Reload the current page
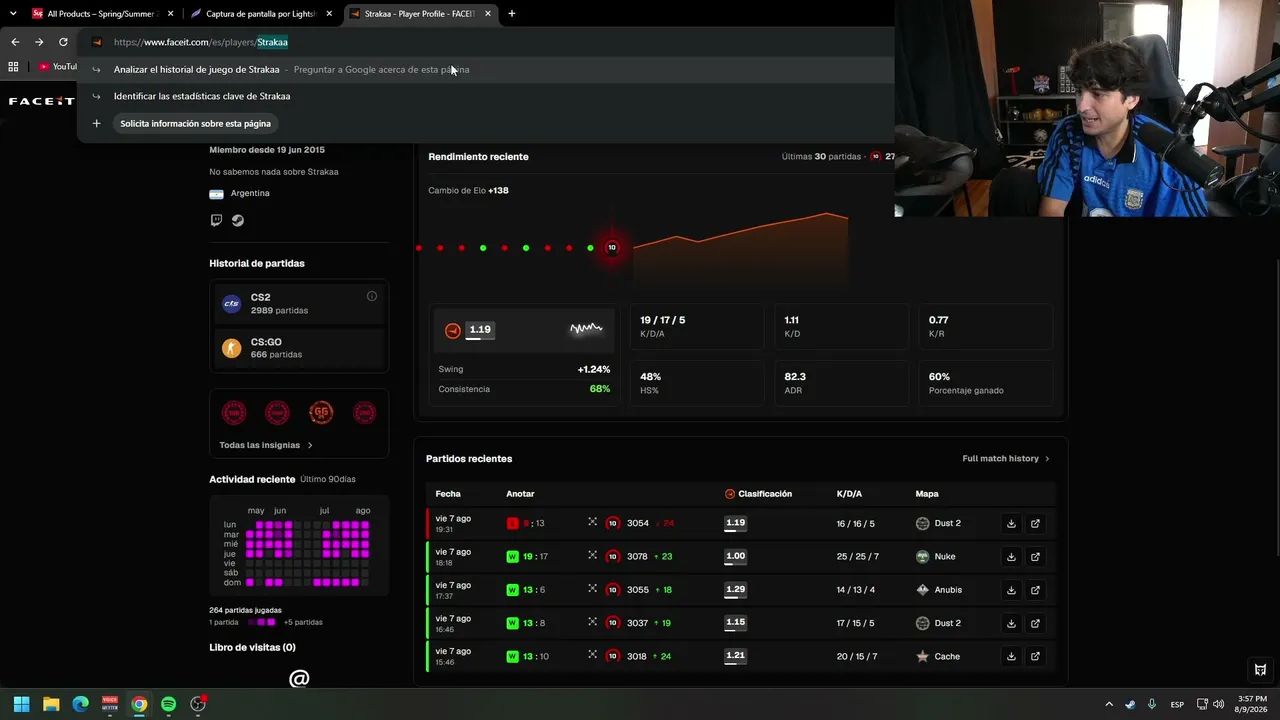Screen dimensions: 1280x720 coord(63,42)
